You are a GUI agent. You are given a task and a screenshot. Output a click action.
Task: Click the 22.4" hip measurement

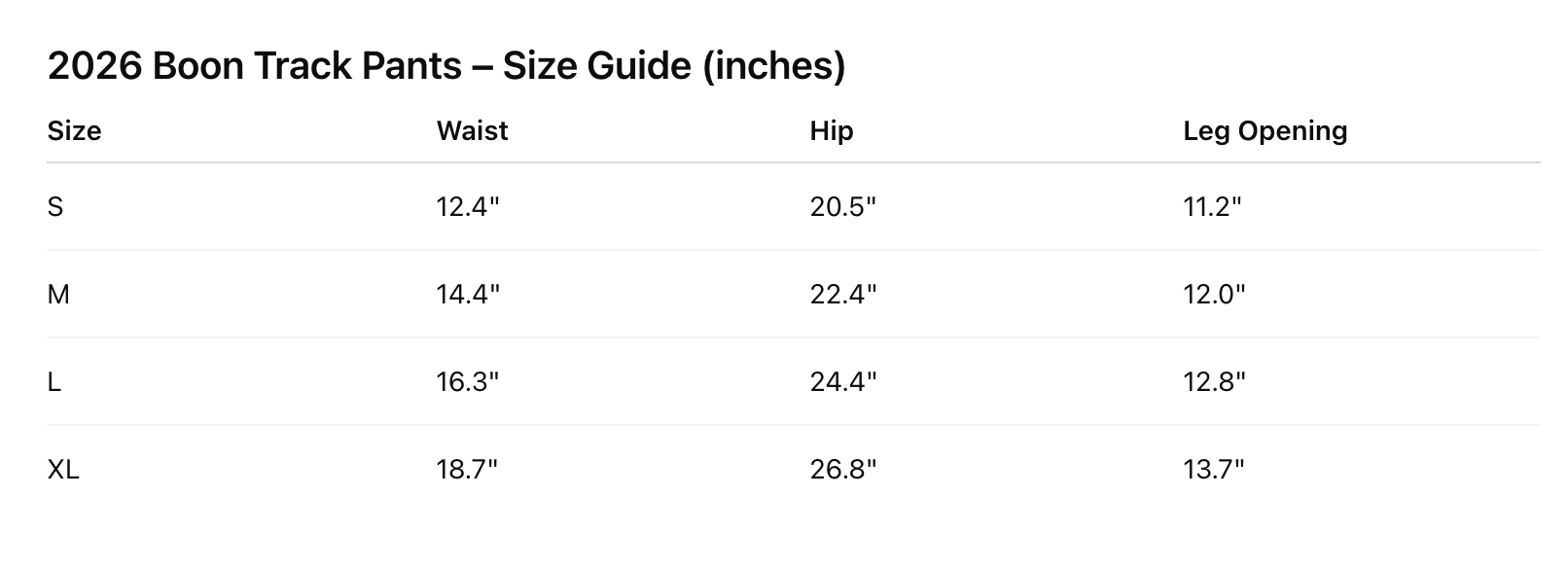[843, 294]
